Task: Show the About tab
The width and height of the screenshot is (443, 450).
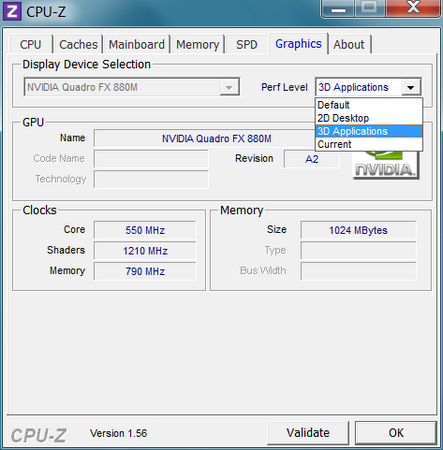Action: click(349, 44)
